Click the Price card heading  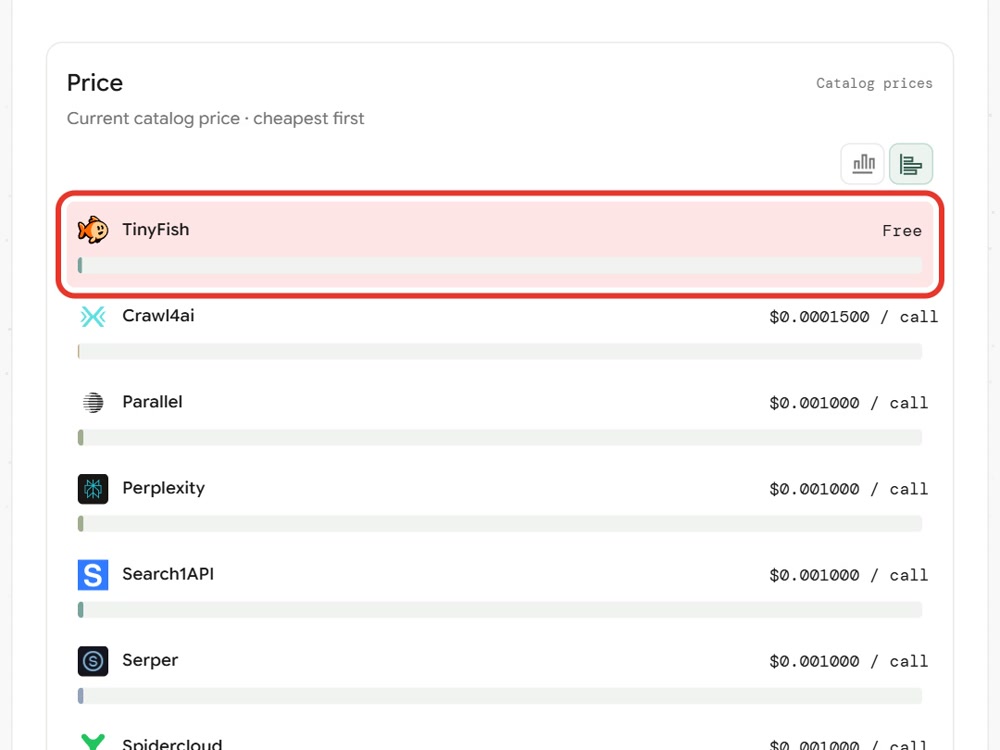[95, 83]
